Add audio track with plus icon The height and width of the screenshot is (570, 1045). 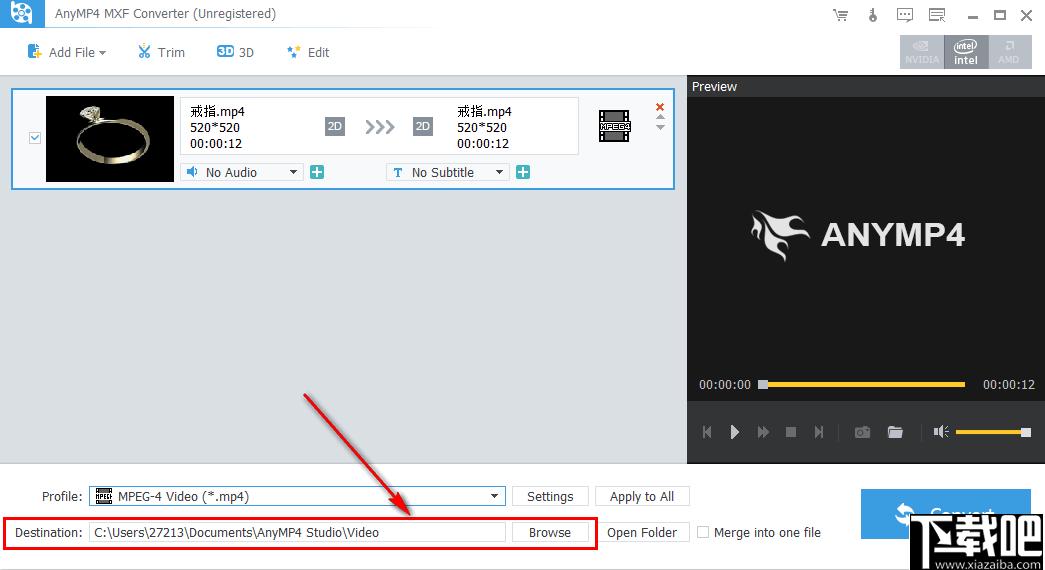click(317, 172)
